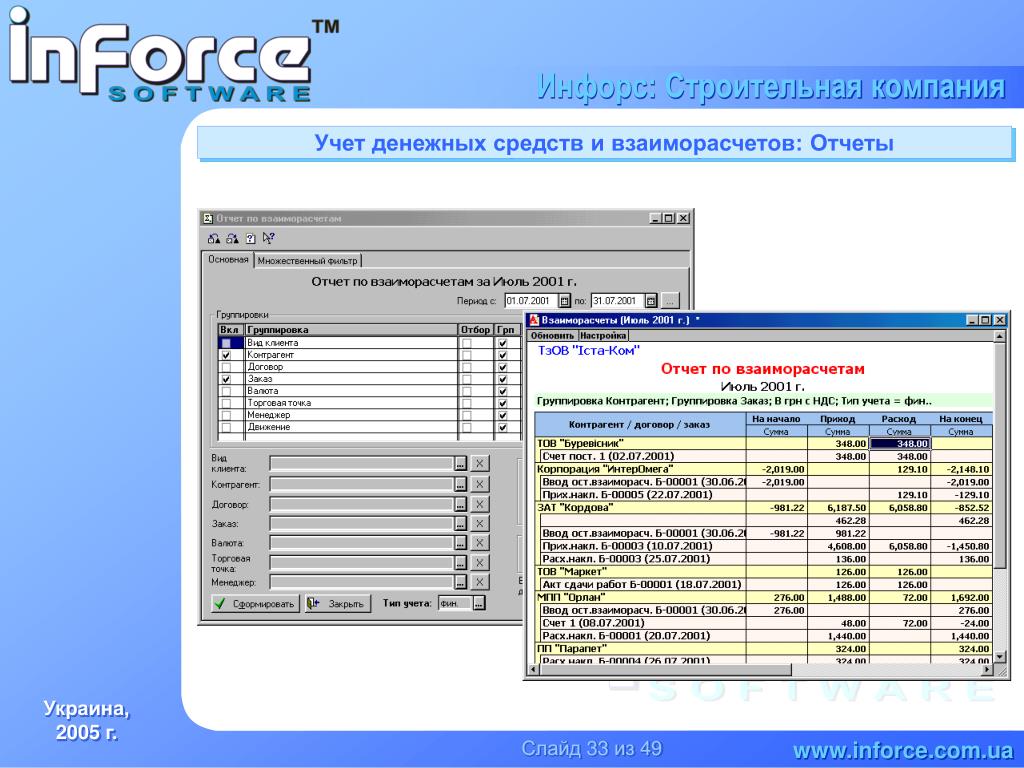
Task: Enable the Вкл checkbox for Валюта
Action: click(226, 391)
